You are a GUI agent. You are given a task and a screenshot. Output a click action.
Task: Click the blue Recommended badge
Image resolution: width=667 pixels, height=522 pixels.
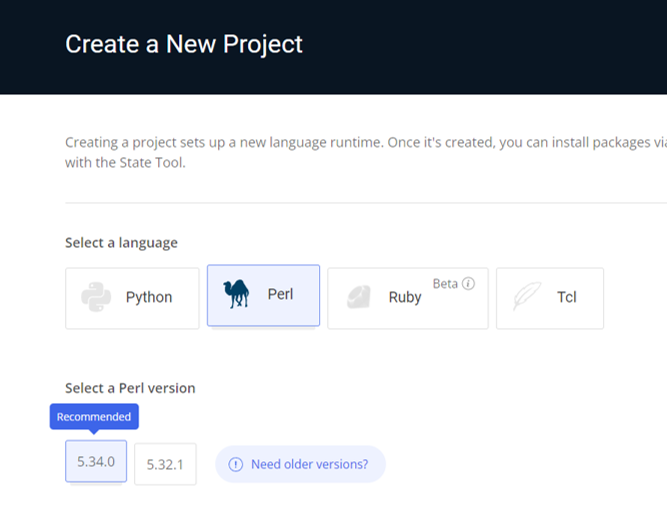(94, 417)
